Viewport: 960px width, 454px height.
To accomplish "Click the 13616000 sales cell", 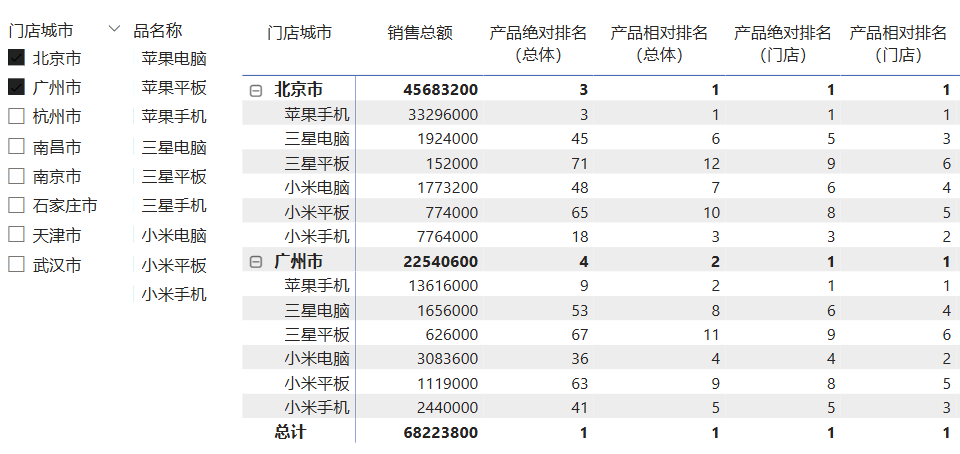I will click(x=443, y=286).
